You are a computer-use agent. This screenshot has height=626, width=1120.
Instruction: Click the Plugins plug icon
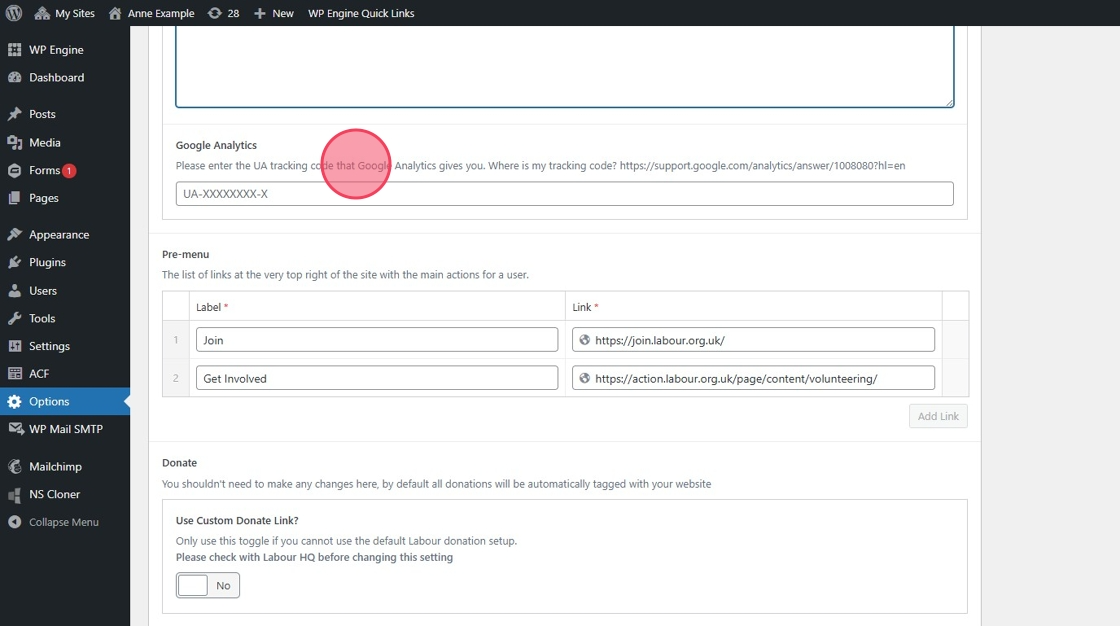pos(15,262)
